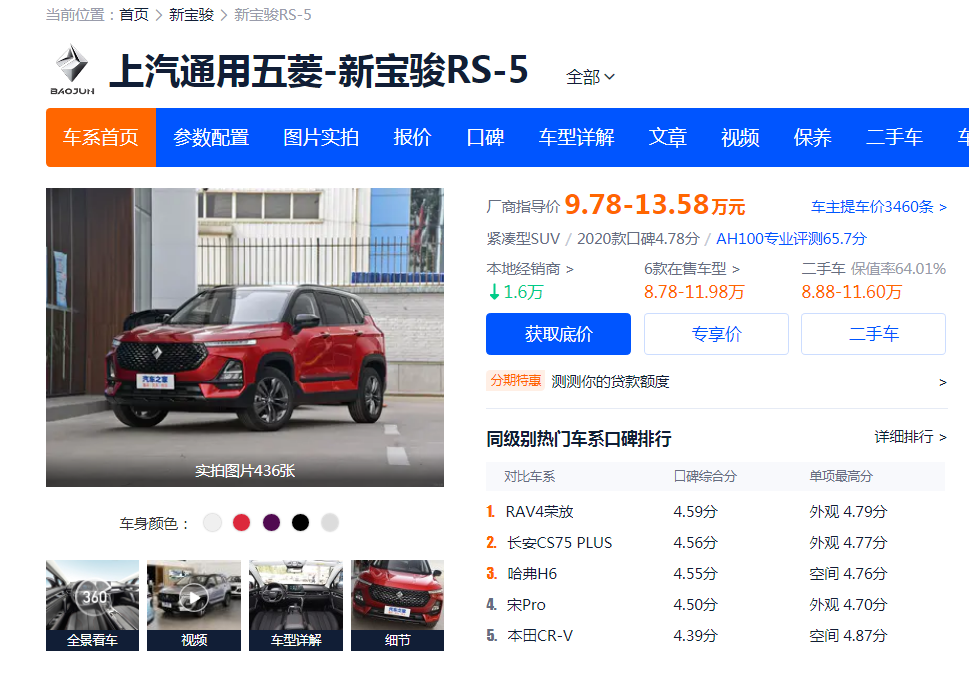Click 空间 4.87分 for 本田CR-V
Screen dimensions: 969x674
(848, 635)
